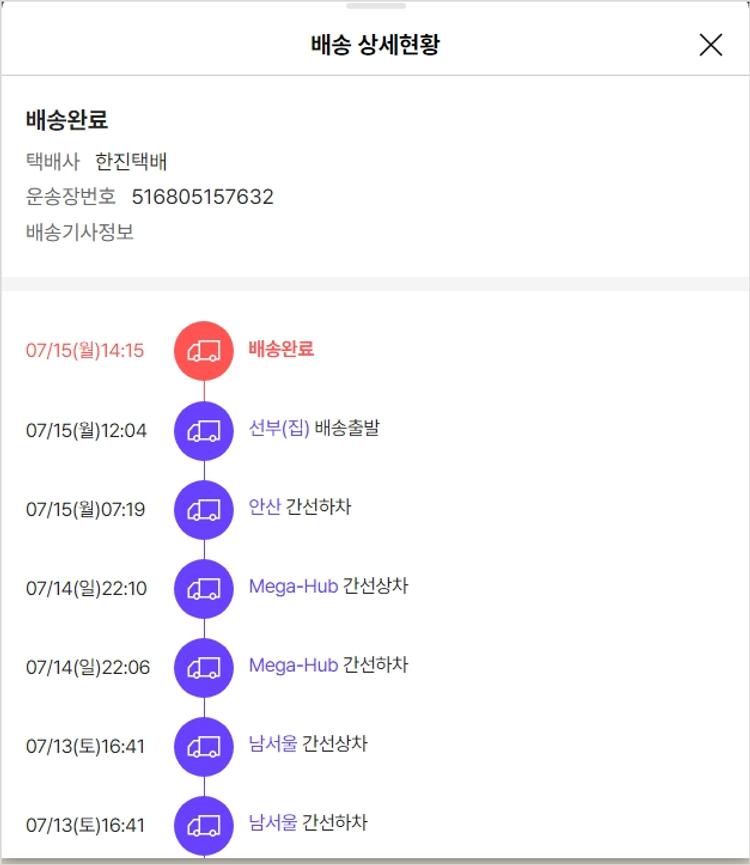Open the 선부(집) location link
750x865 pixels.
pos(279,429)
